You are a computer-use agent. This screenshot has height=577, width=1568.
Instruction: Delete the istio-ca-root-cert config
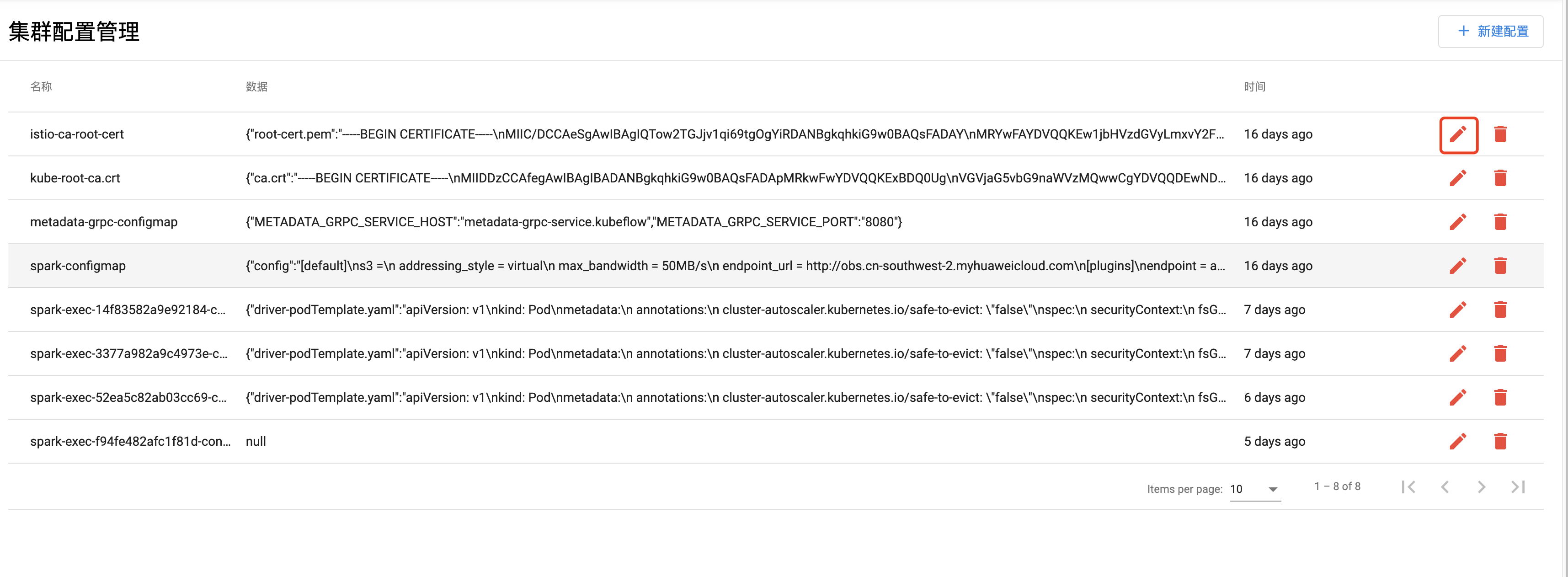point(1500,134)
